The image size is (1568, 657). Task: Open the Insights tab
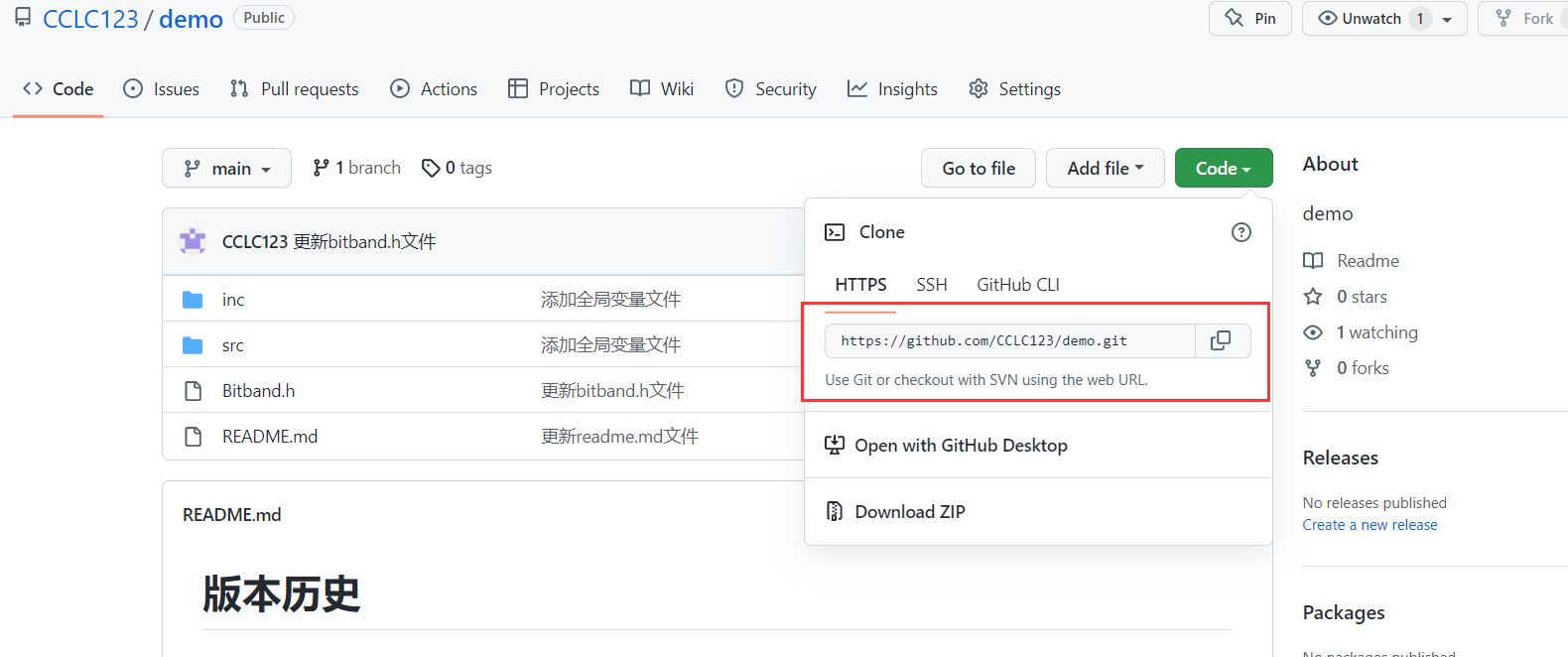[892, 88]
